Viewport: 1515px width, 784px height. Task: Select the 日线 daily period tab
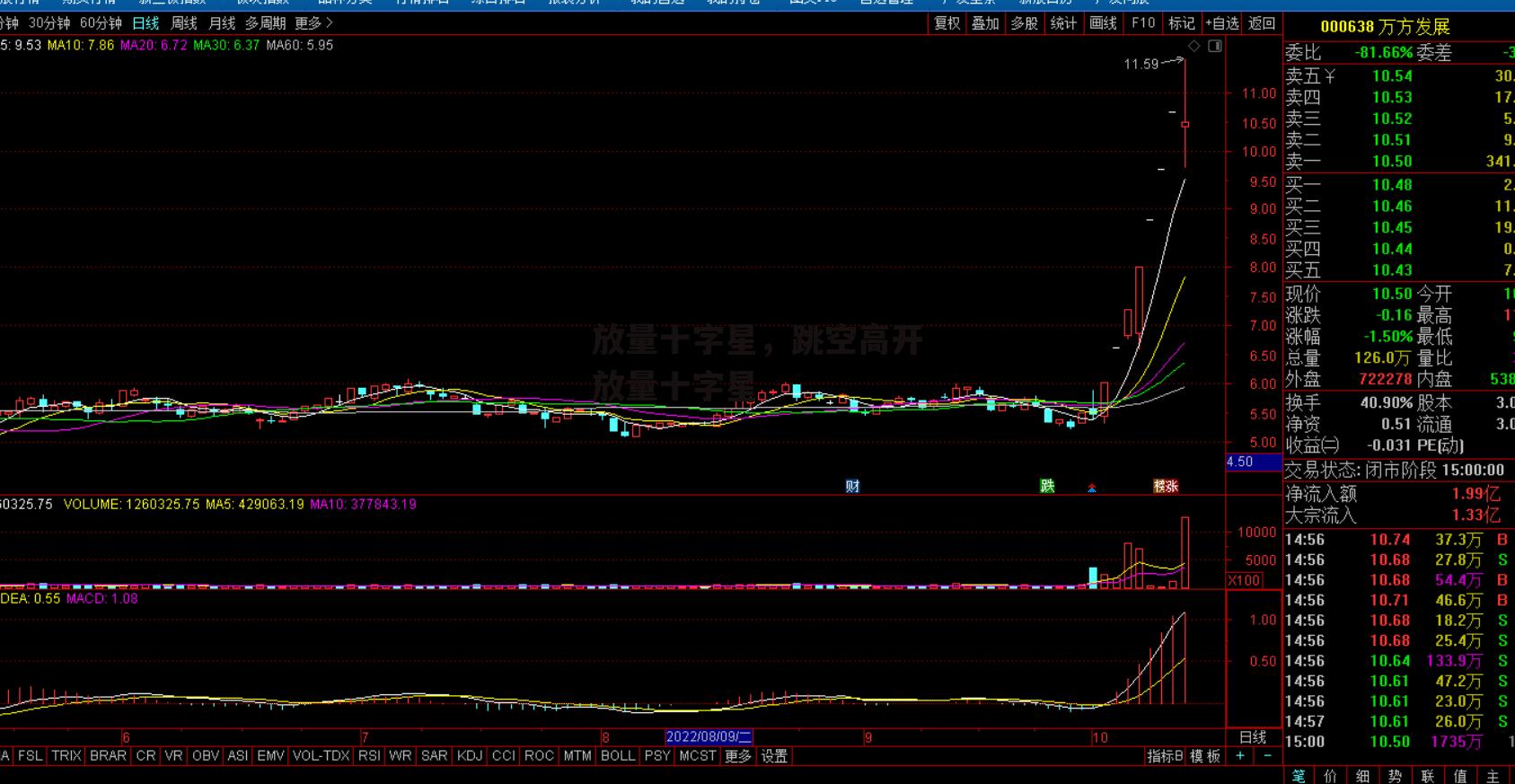145,23
